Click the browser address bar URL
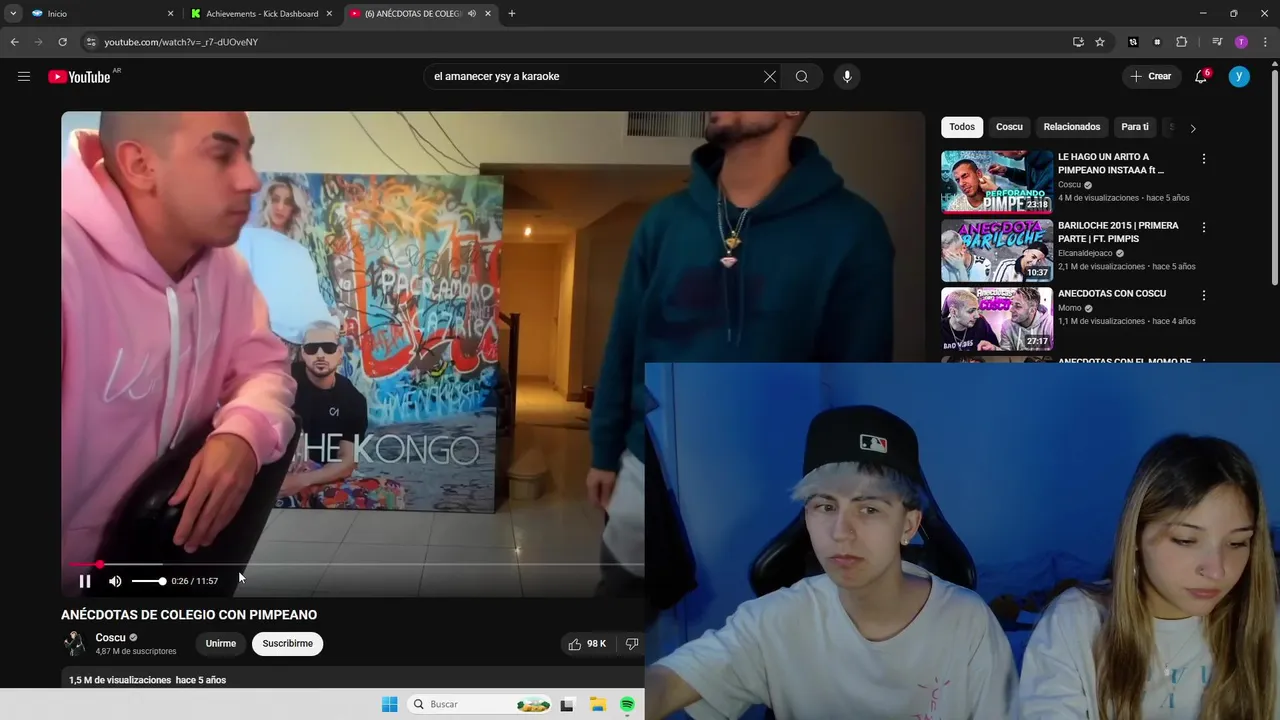The width and height of the screenshot is (1280, 720). click(x=181, y=42)
